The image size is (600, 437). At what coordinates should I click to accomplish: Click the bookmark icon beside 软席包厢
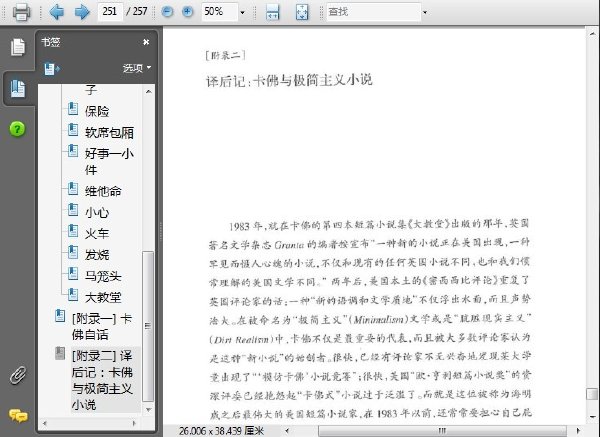73,130
